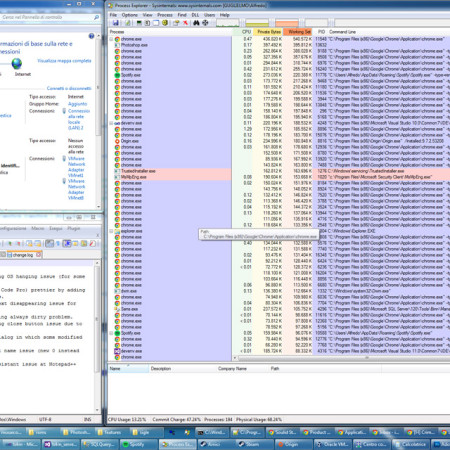Sort by the Process column header

pyautogui.click(x=170, y=32)
